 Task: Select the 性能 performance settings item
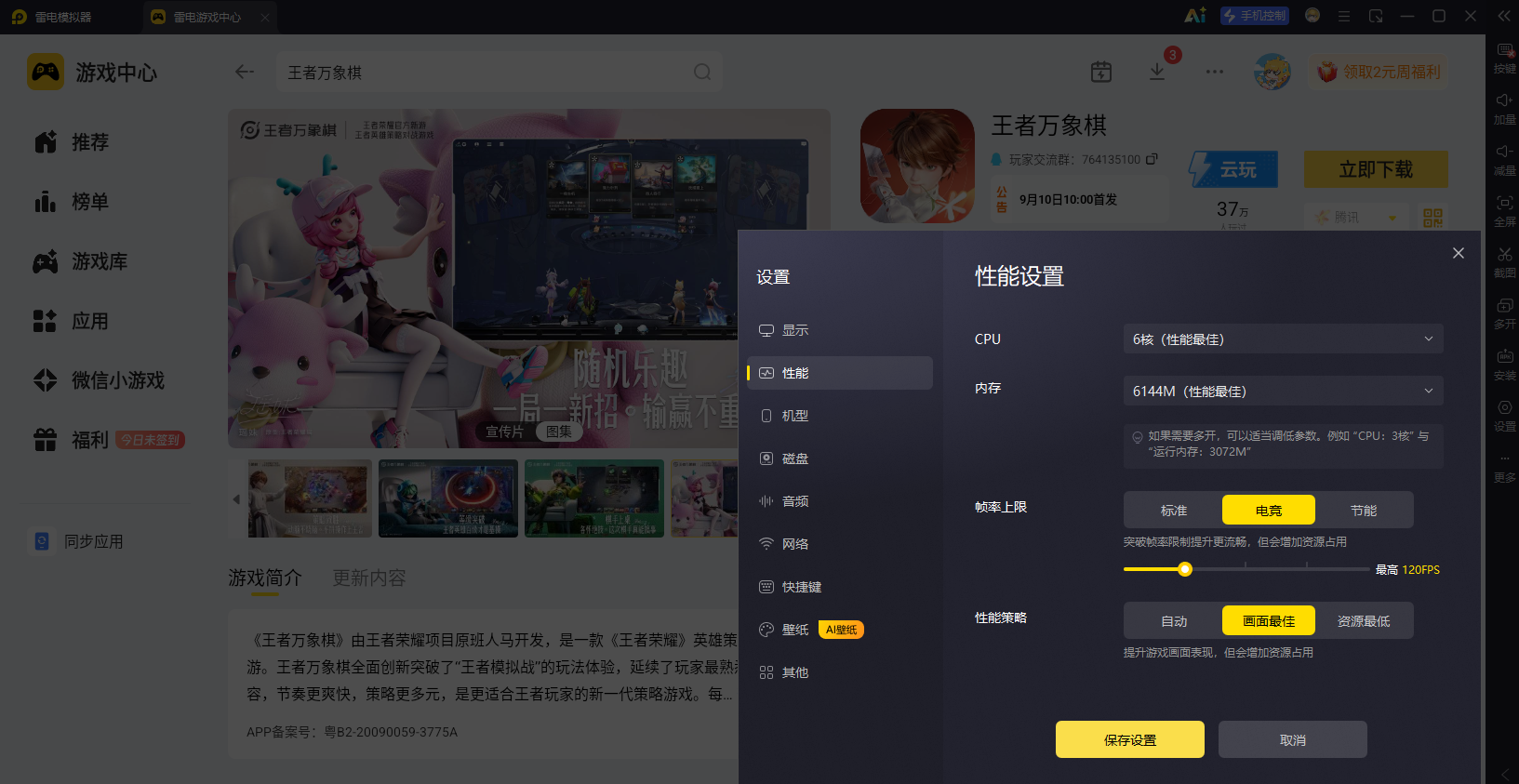coord(839,373)
